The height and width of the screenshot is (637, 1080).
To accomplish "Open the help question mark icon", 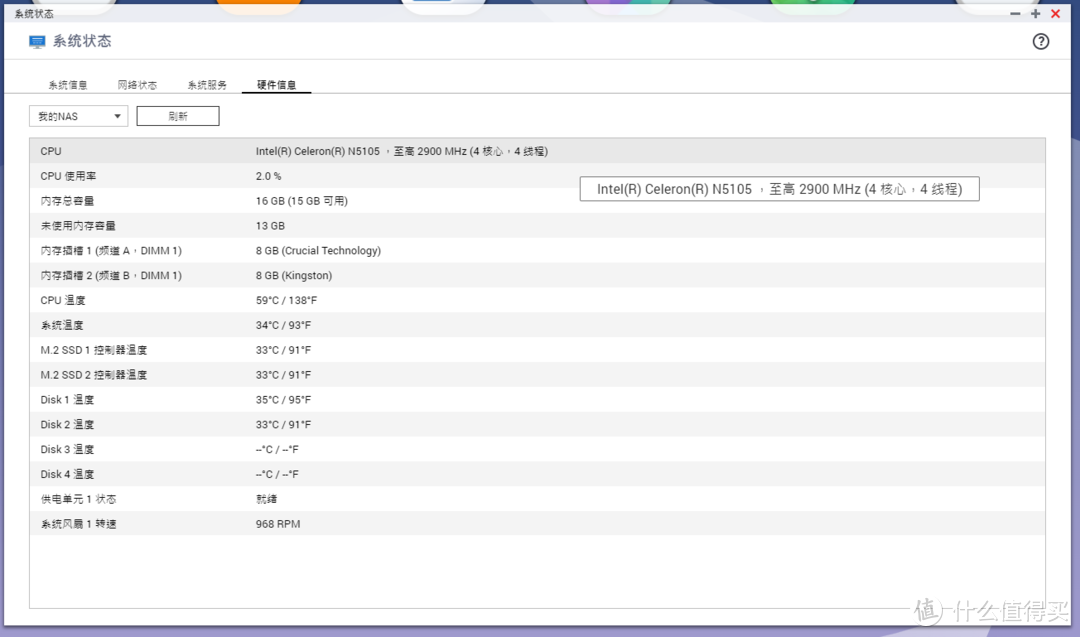I will (1040, 42).
